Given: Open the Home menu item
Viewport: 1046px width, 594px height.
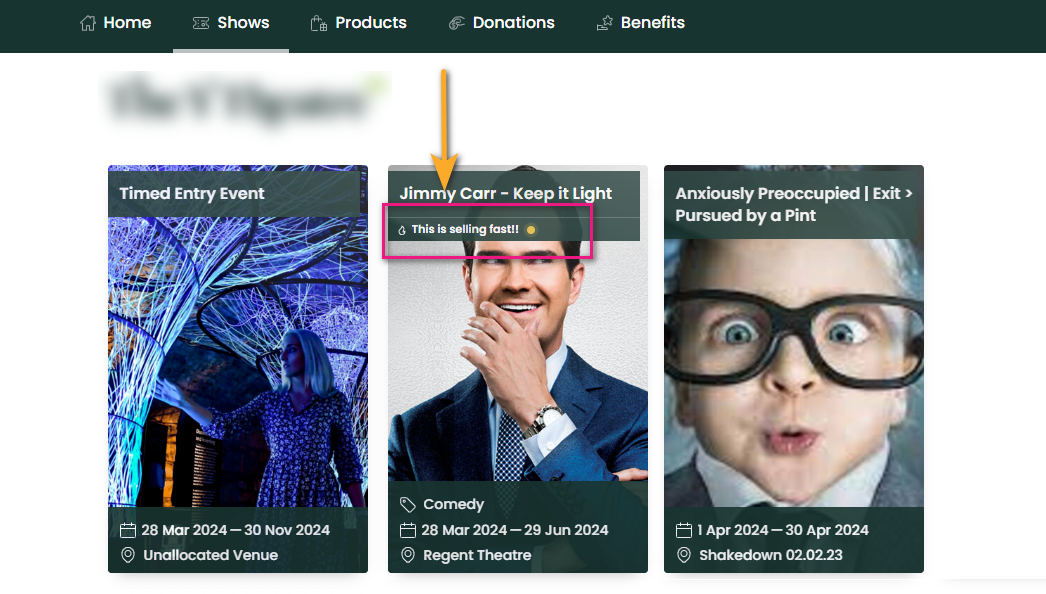Looking at the screenshot, I should tap(115, 23).
